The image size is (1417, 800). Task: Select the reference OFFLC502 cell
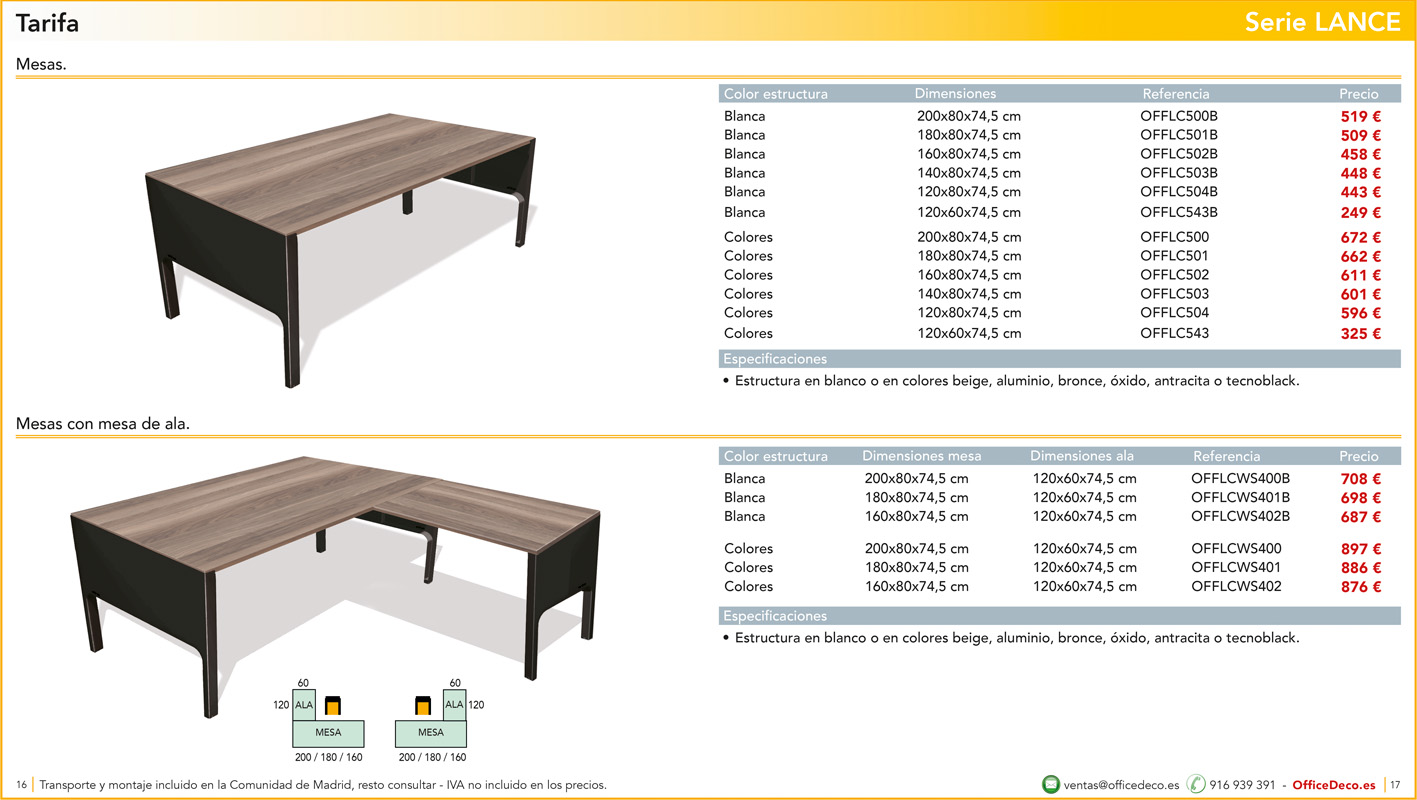tap(1174, 275)
